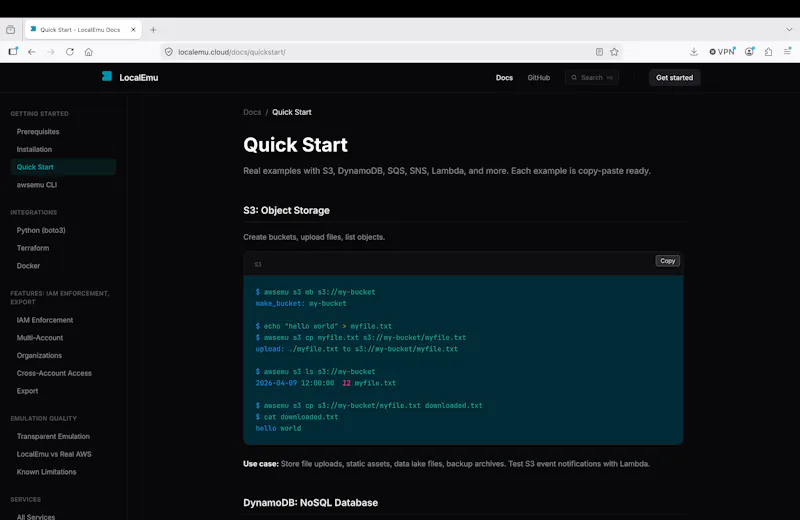Viewport: 800px width, 520px height.
Task: Click the Docs breadcrumb link
Action: click(252, 112)
